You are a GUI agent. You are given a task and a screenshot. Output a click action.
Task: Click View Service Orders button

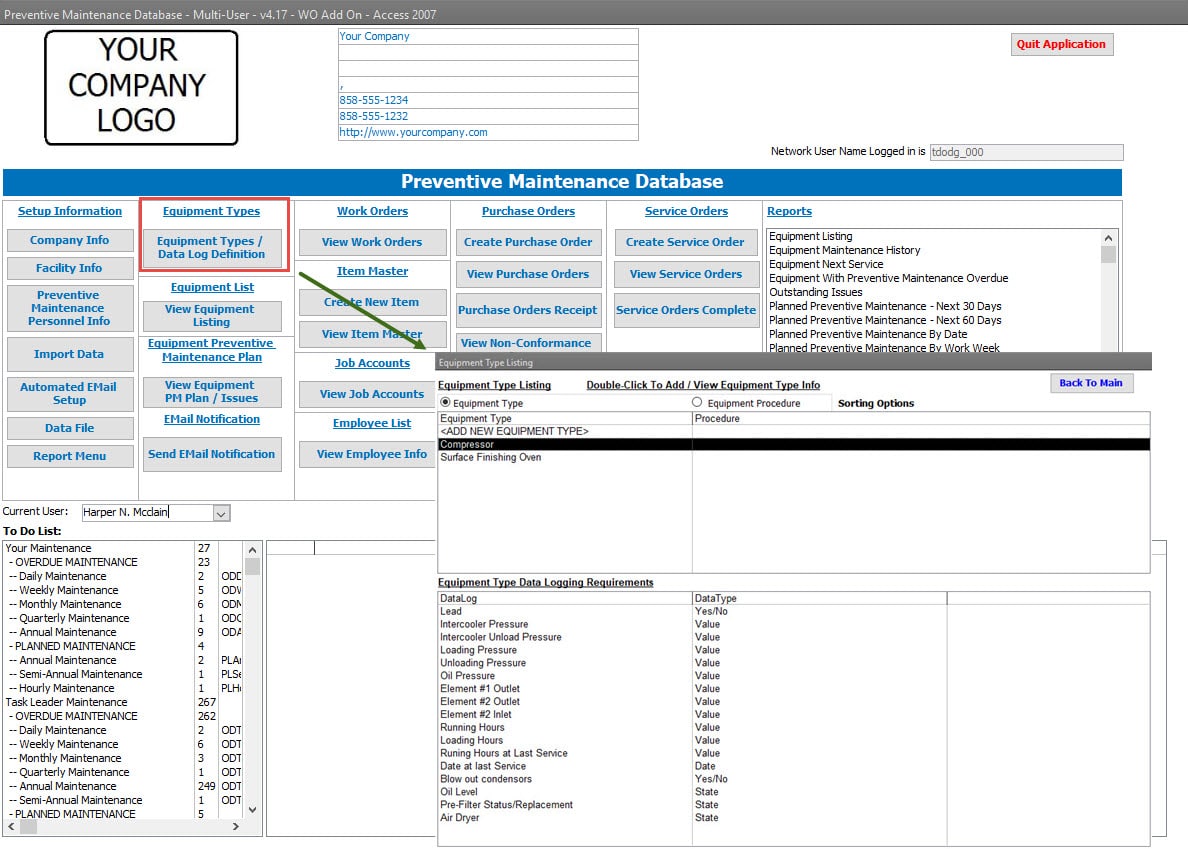pyautogui.click(x=686, y=274)
